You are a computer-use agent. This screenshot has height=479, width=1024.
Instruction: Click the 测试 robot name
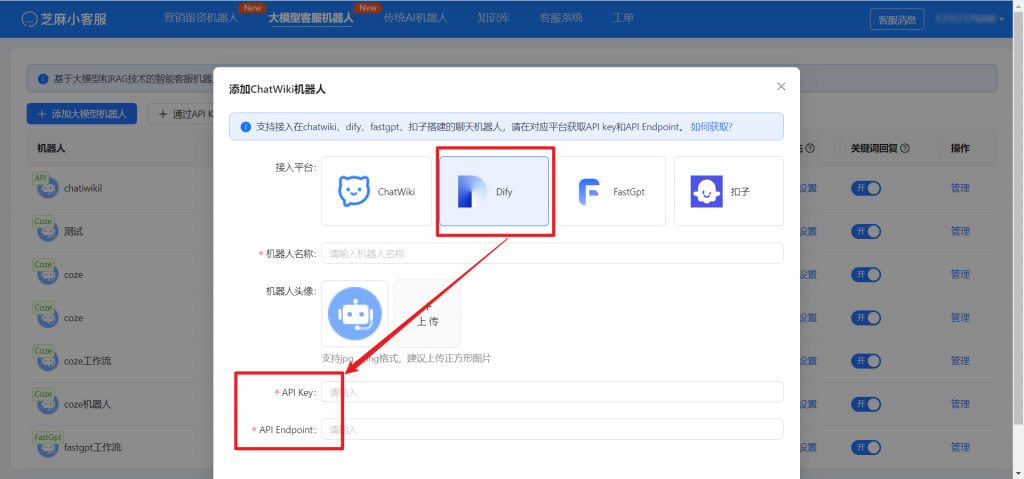point(74,232)
